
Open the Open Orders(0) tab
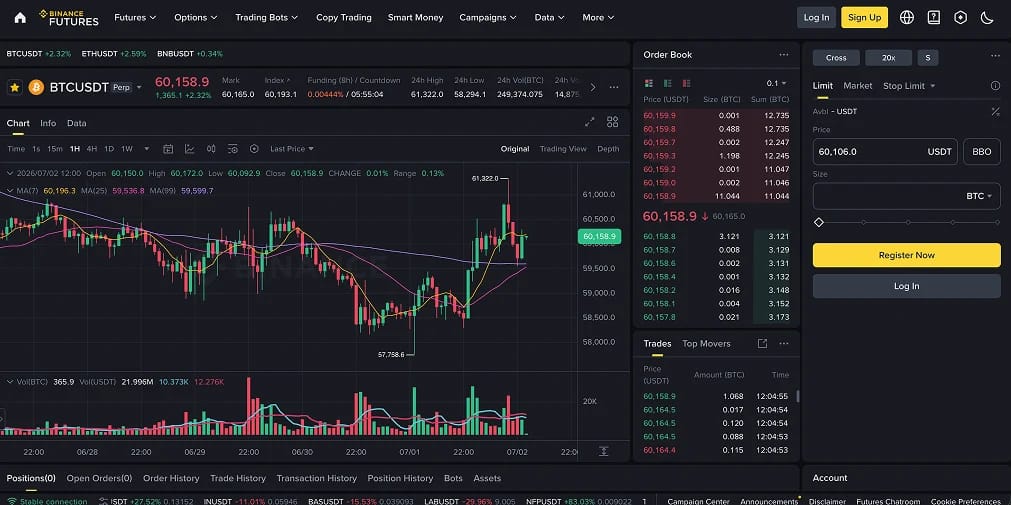[99, 479]
